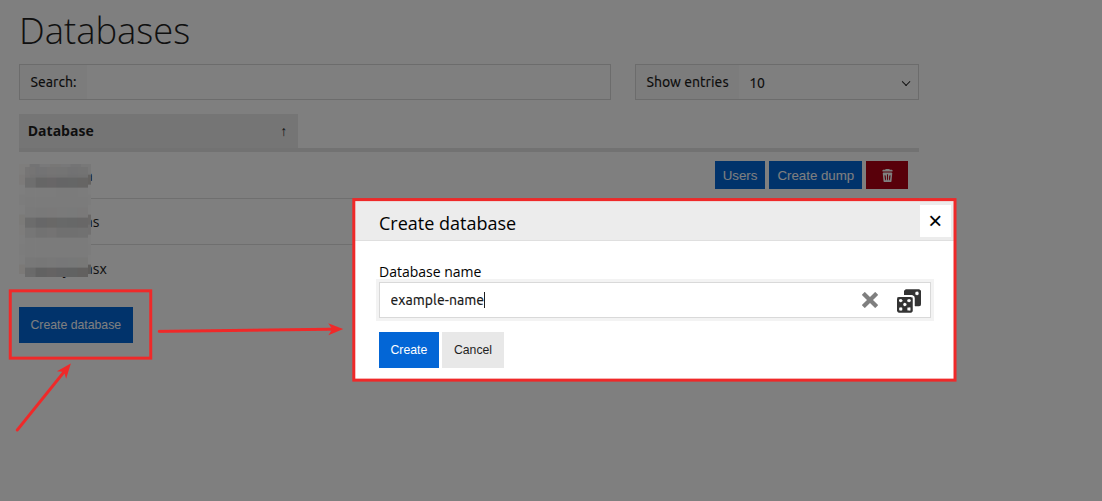This screenshot has width=1102, height=501.
Task: Close the Create database dialog
Action: tap(935, 221)
